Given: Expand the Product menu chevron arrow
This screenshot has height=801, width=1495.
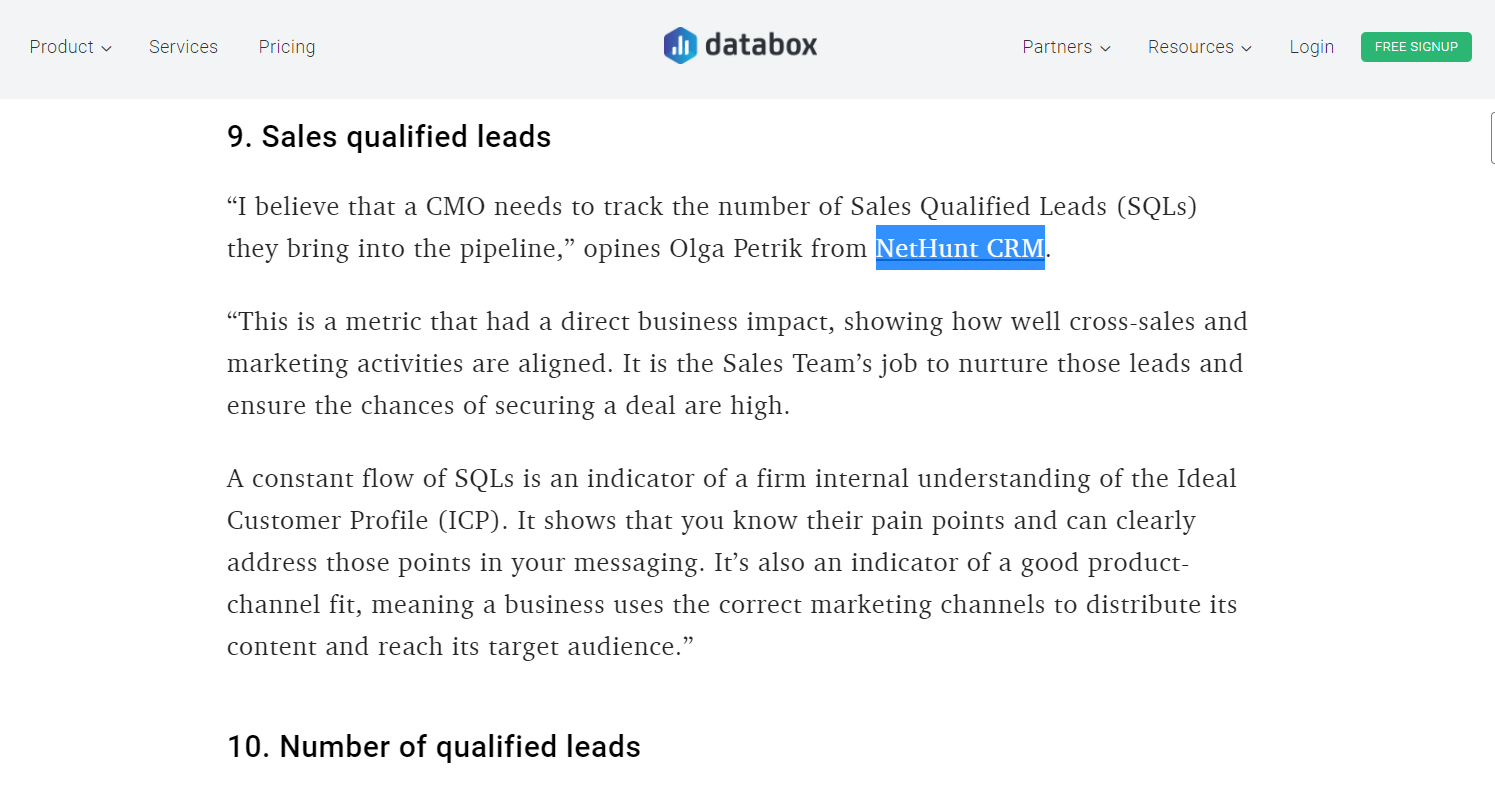Looking at the screenshot, I should (x=107, y=48).
